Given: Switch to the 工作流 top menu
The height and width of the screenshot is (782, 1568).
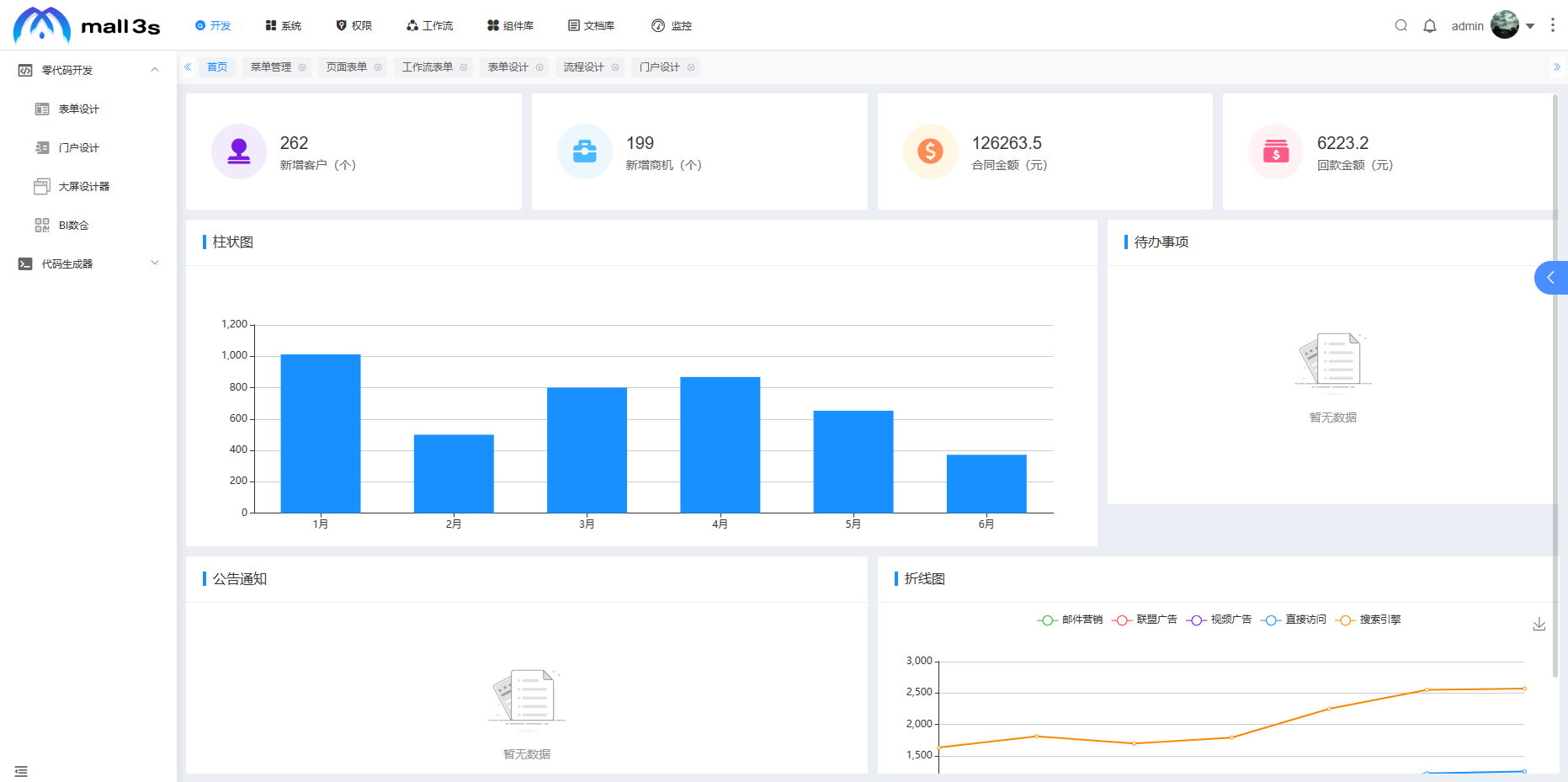Looking at the screenshot, I should coord(429,25).
